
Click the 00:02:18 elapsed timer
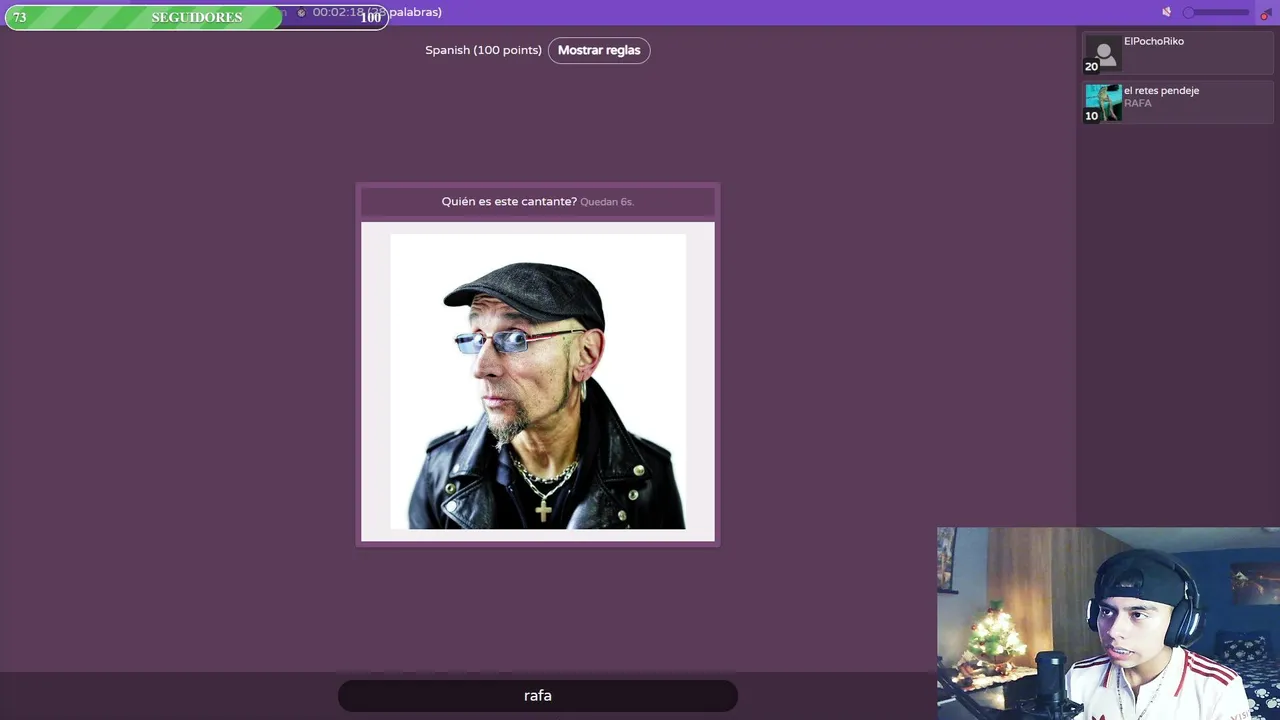(x=339, y=12)
